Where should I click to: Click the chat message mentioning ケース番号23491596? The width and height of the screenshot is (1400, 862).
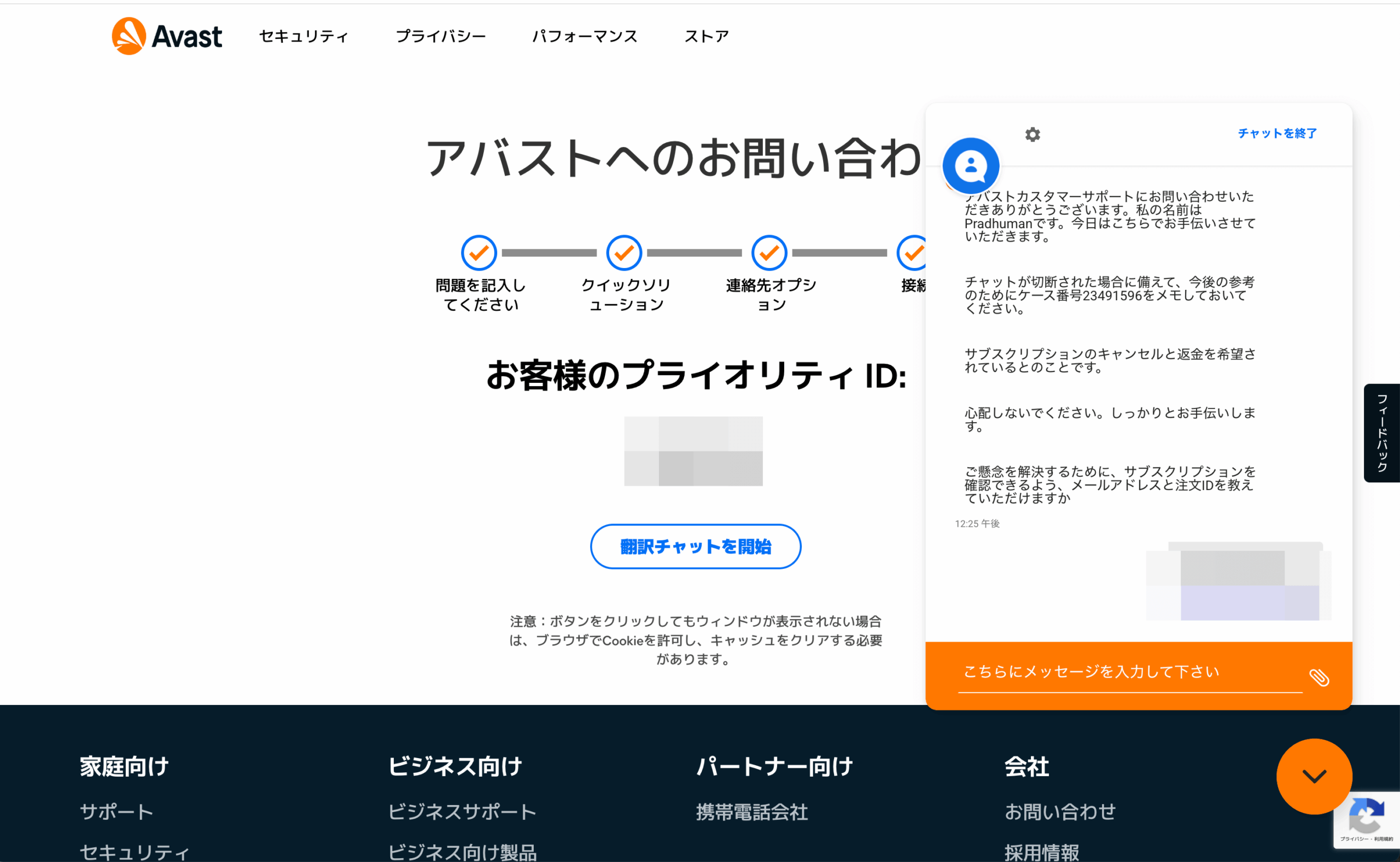[1109, 295]
